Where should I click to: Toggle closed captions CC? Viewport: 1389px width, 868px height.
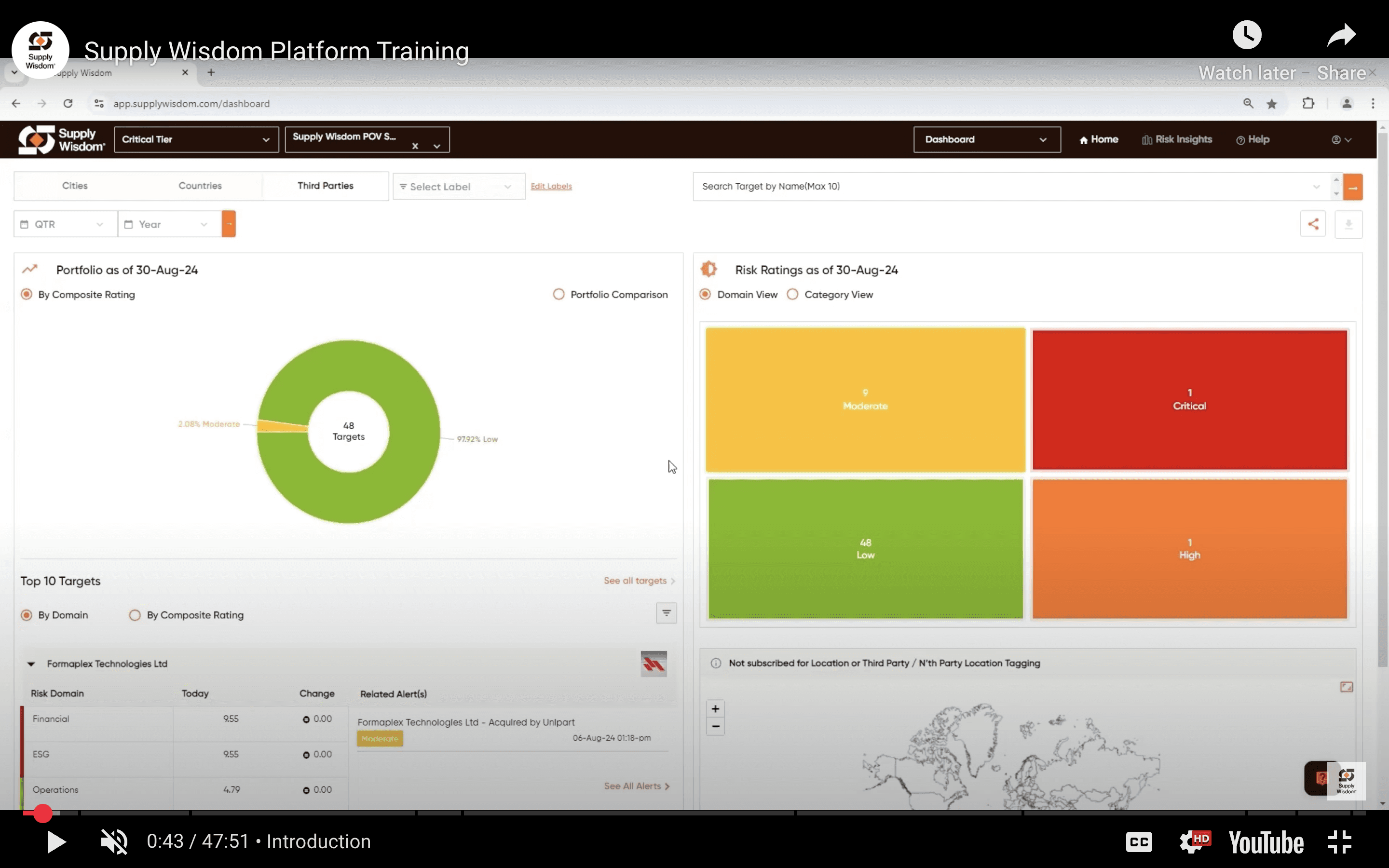pyautogui.click(x=1139, y=841)
